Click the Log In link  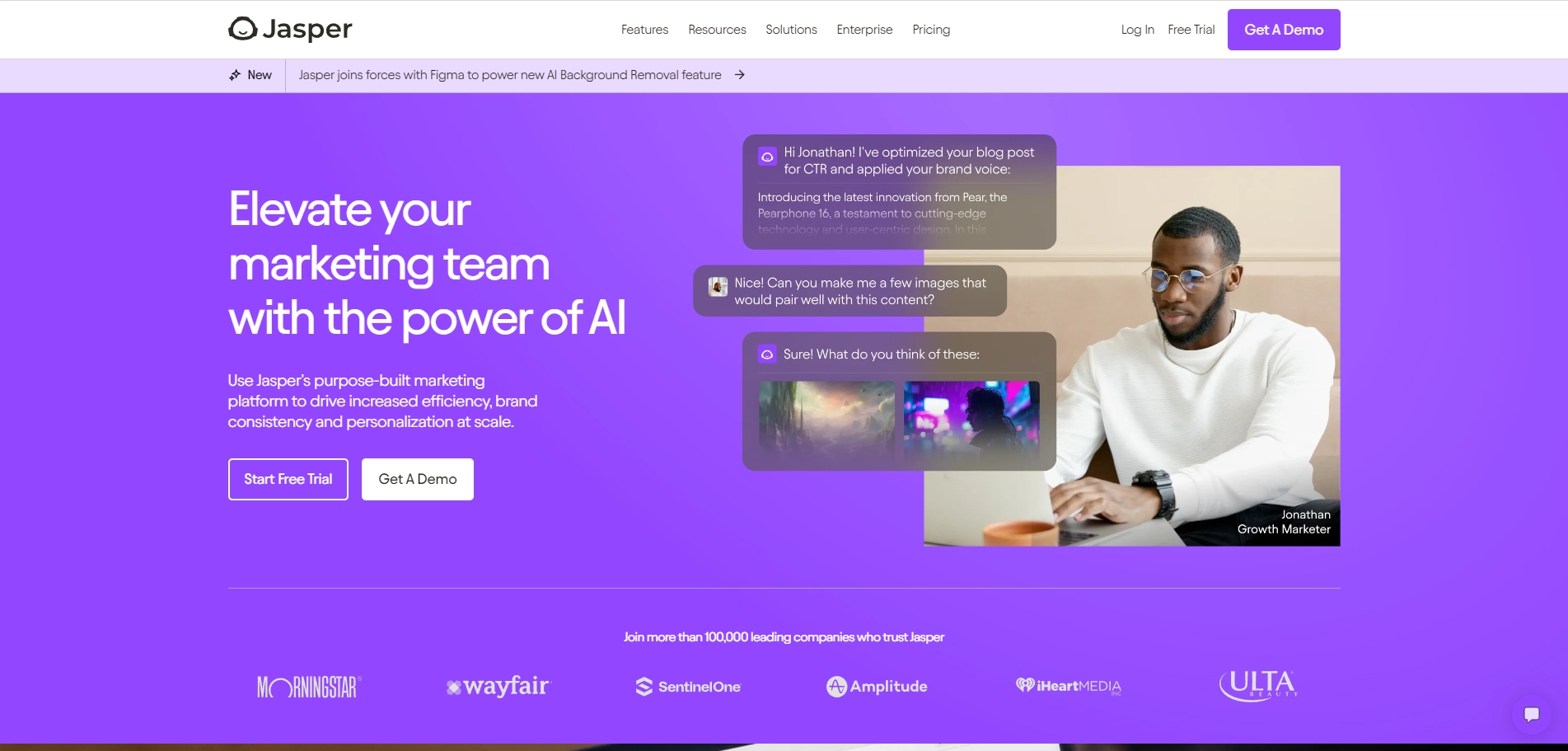pos(1137,30)
